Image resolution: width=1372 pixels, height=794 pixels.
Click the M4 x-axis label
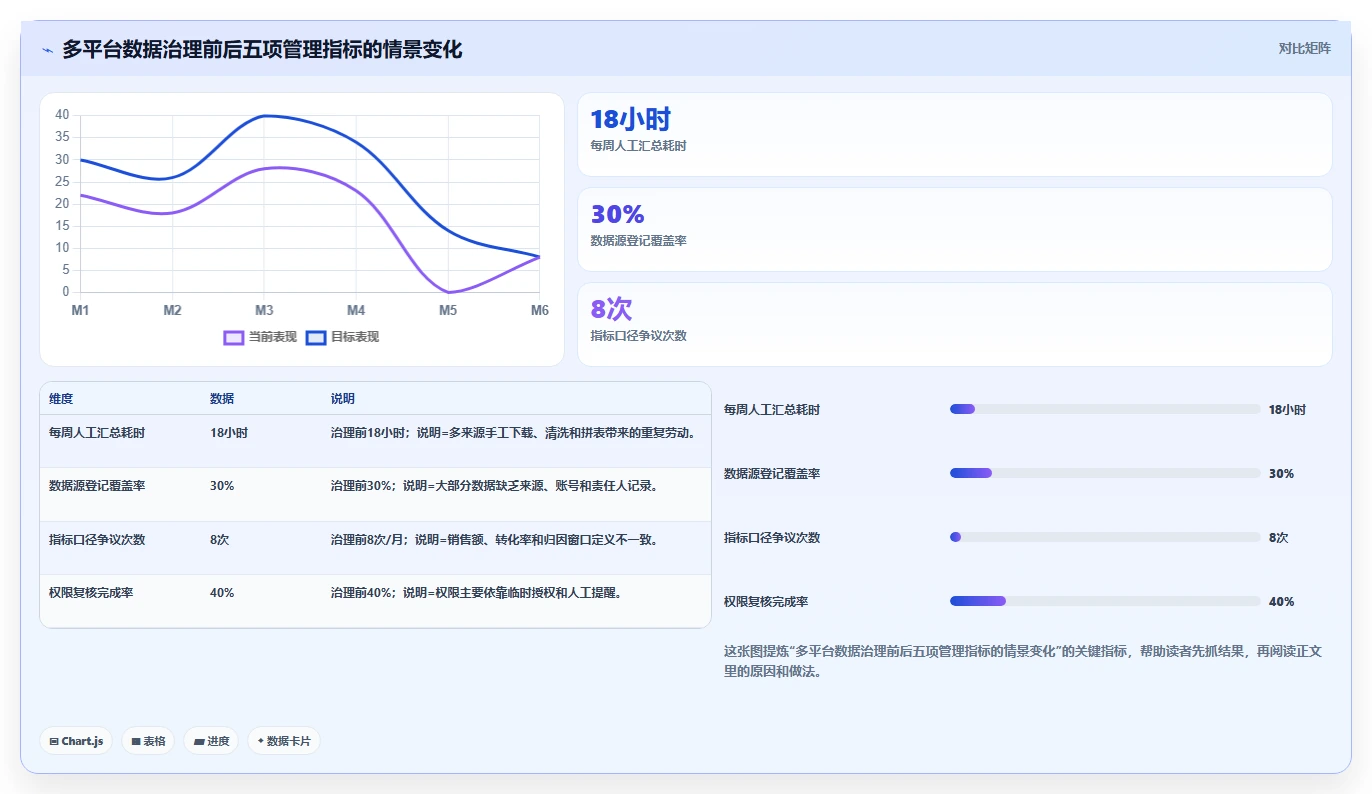click(x=356, y=311)
